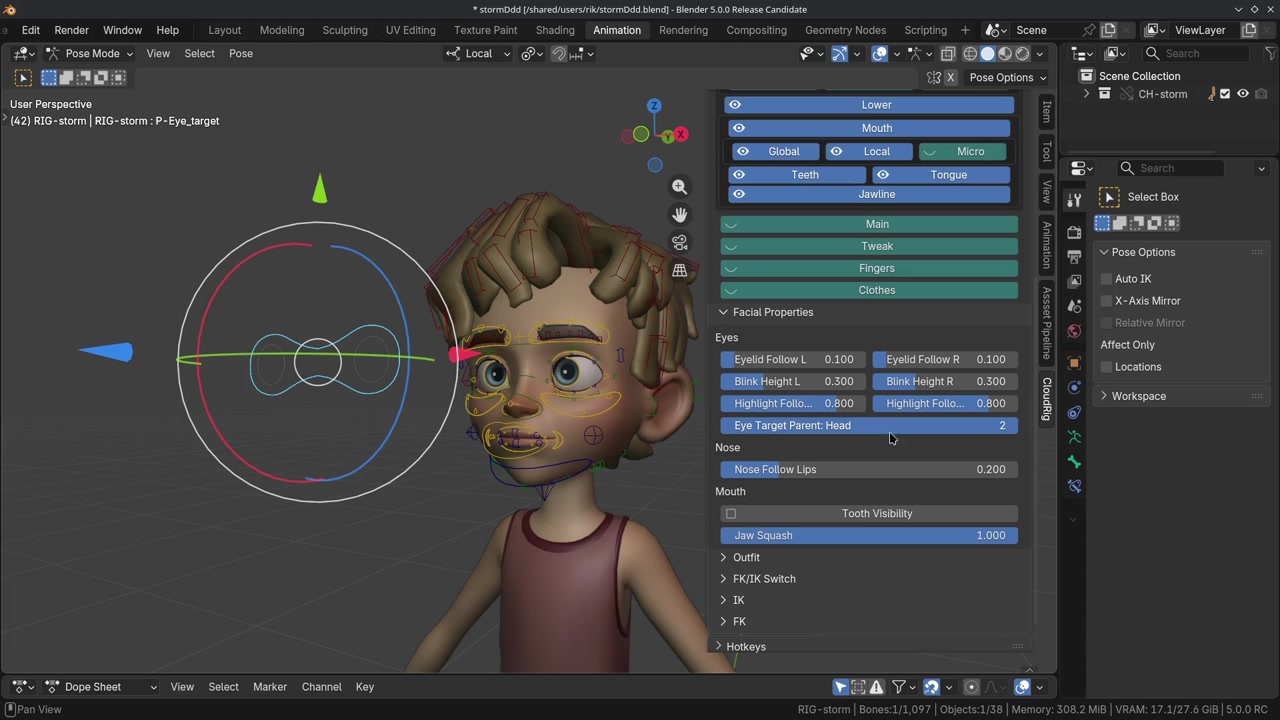
Task: Open the Render menu
Action: pos(71,30)
